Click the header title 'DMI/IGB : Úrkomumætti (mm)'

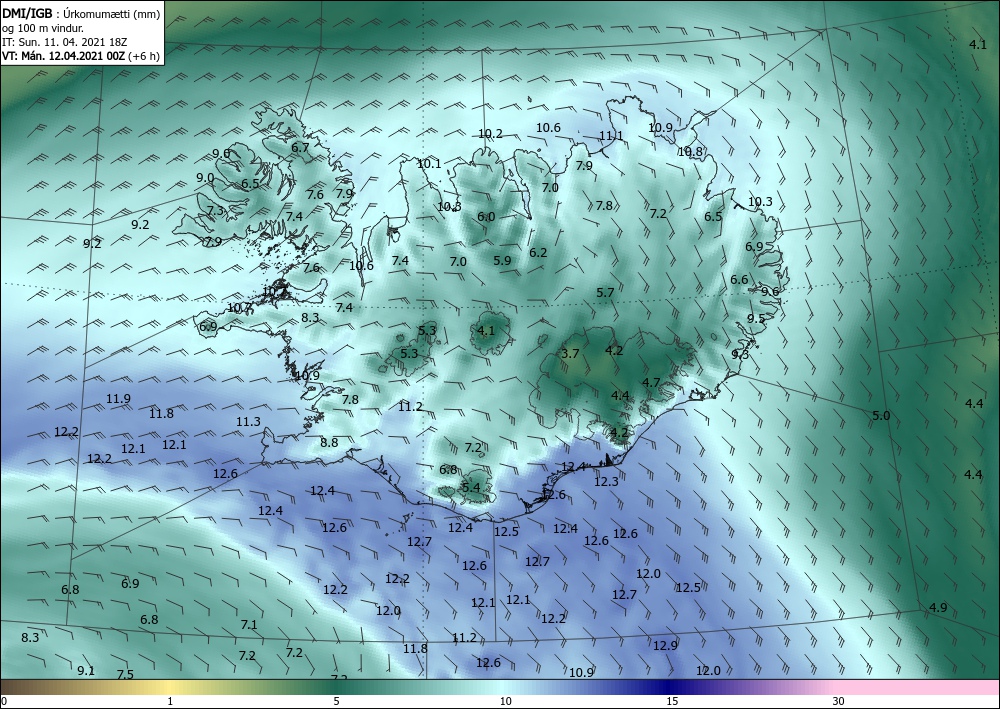[81, 13]
